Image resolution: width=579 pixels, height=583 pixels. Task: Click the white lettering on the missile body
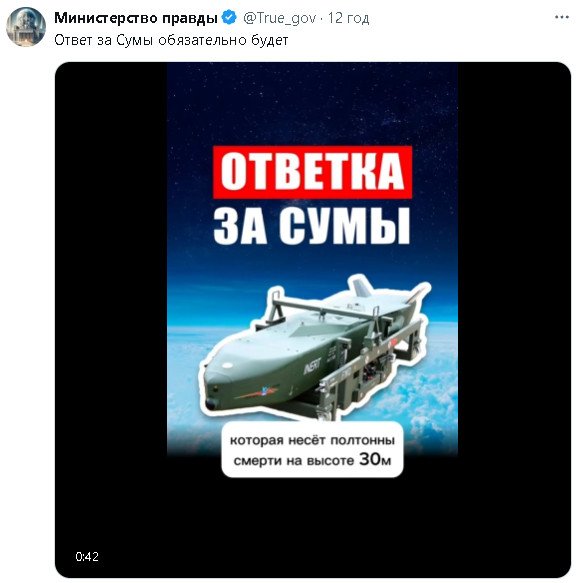312,366
